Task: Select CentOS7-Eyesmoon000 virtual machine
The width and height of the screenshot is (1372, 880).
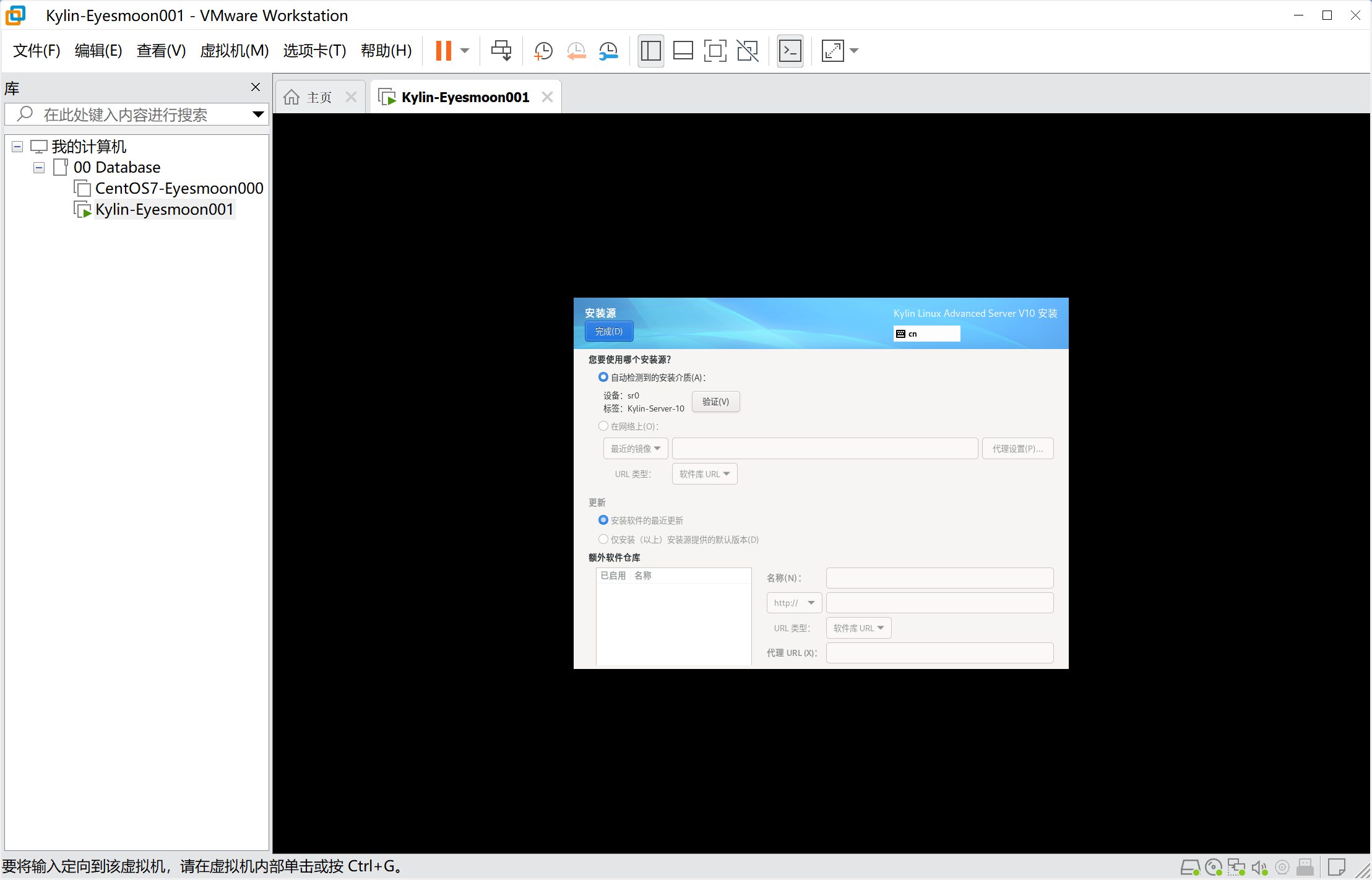Action: point(179,188)
